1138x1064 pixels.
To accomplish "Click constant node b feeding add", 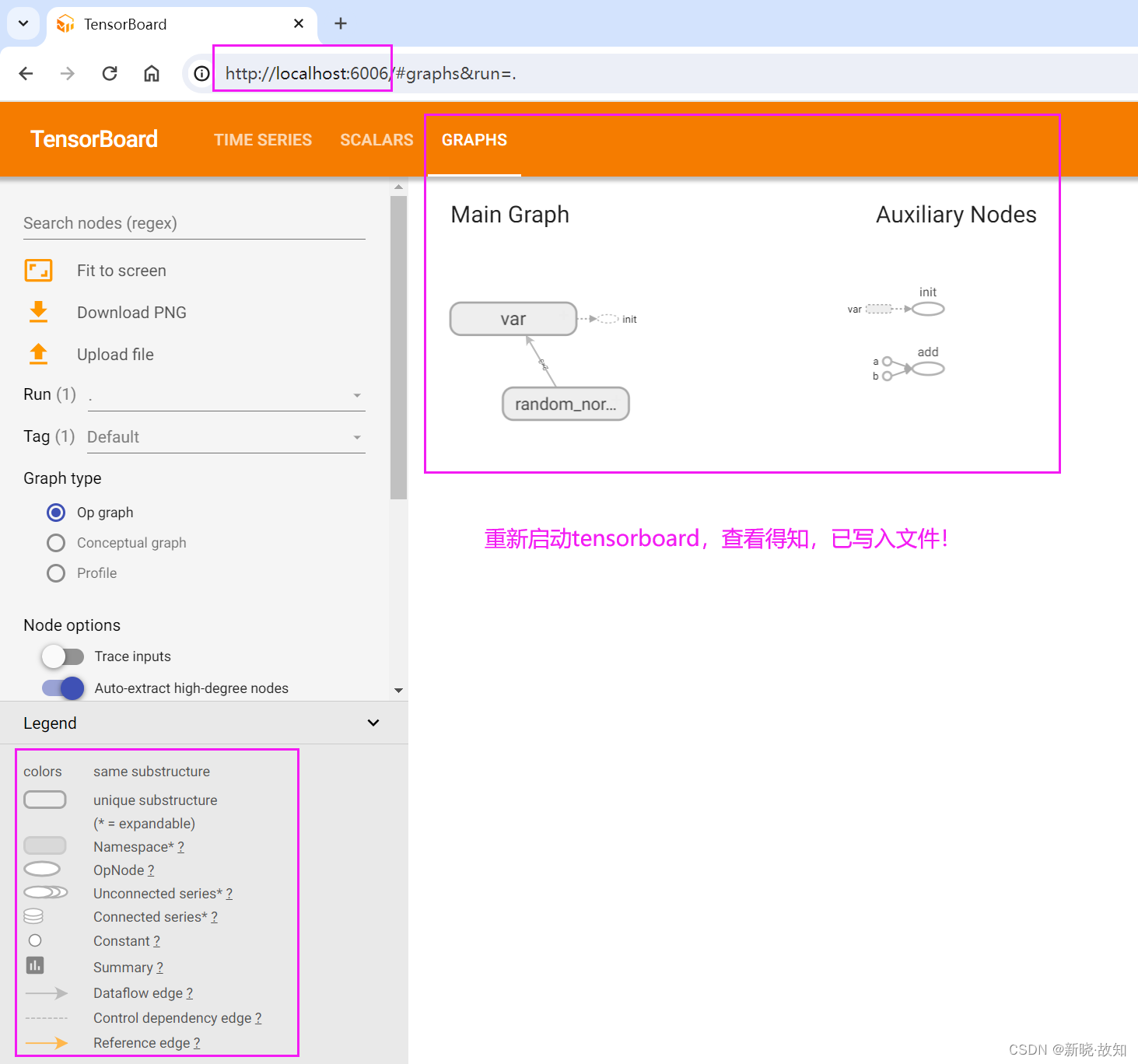I will point(887,376).
